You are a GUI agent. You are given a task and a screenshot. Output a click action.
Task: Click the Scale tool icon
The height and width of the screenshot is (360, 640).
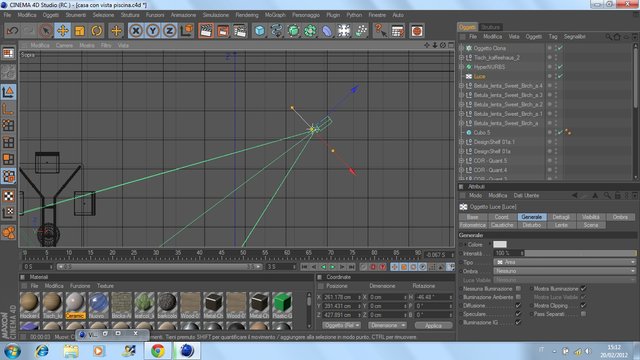(x=80, y=31)
